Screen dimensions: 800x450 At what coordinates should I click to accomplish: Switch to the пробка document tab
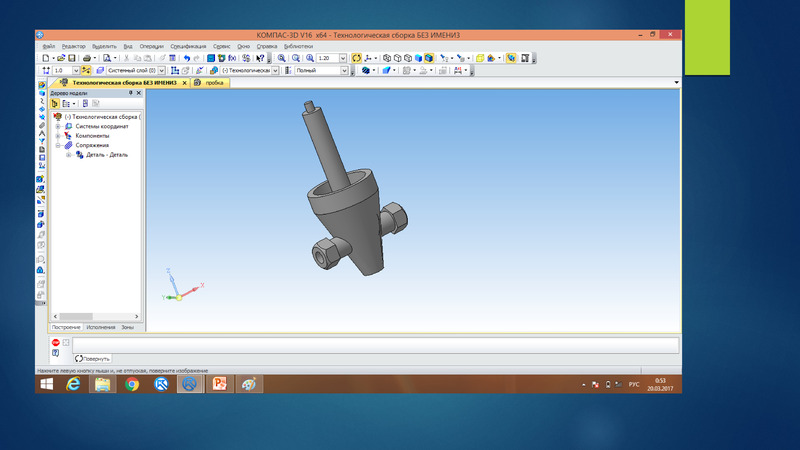(x=211, y=83)
